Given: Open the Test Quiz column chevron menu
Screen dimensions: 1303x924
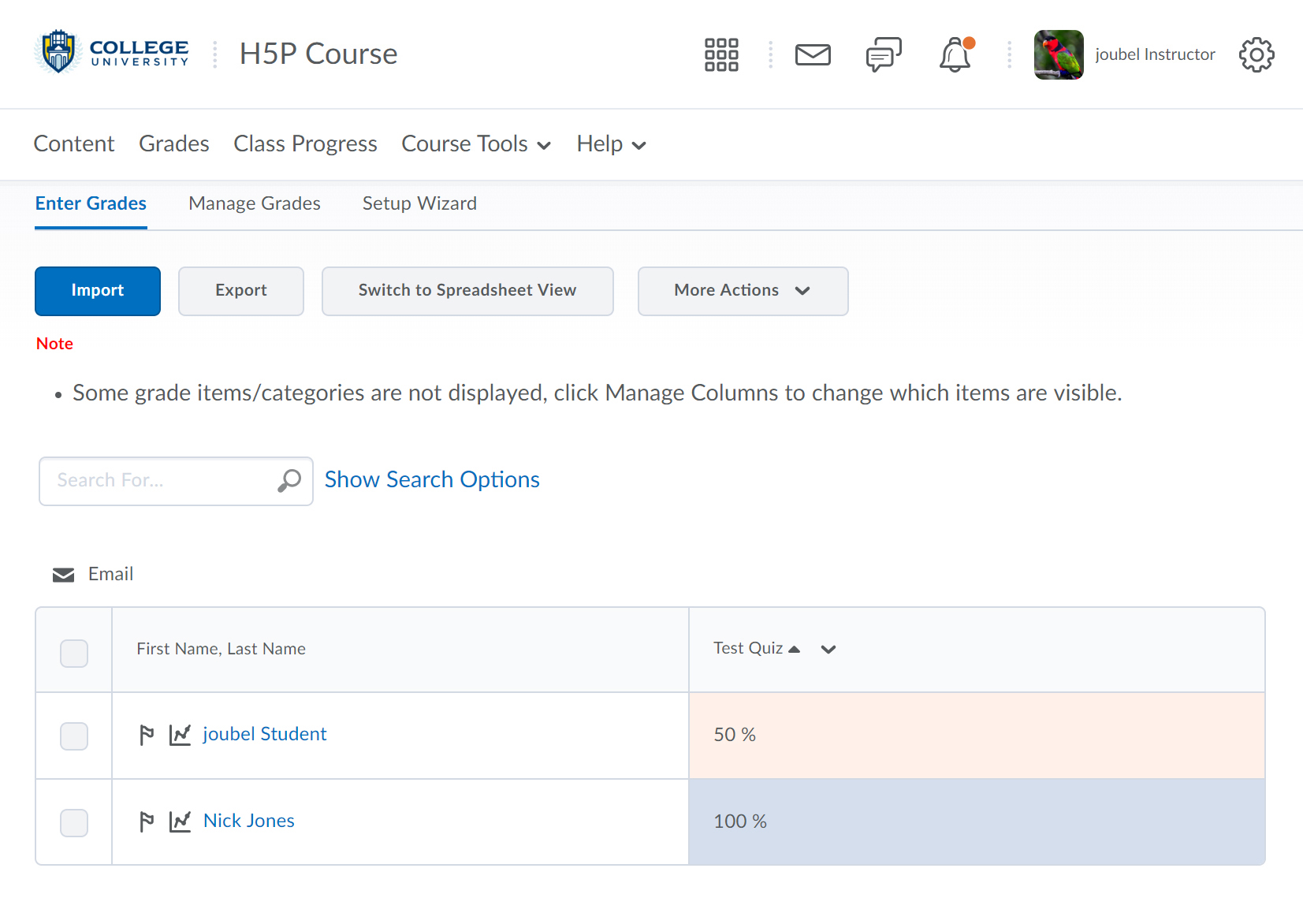Looking at the screenshot, I should (x=828, y=650).
